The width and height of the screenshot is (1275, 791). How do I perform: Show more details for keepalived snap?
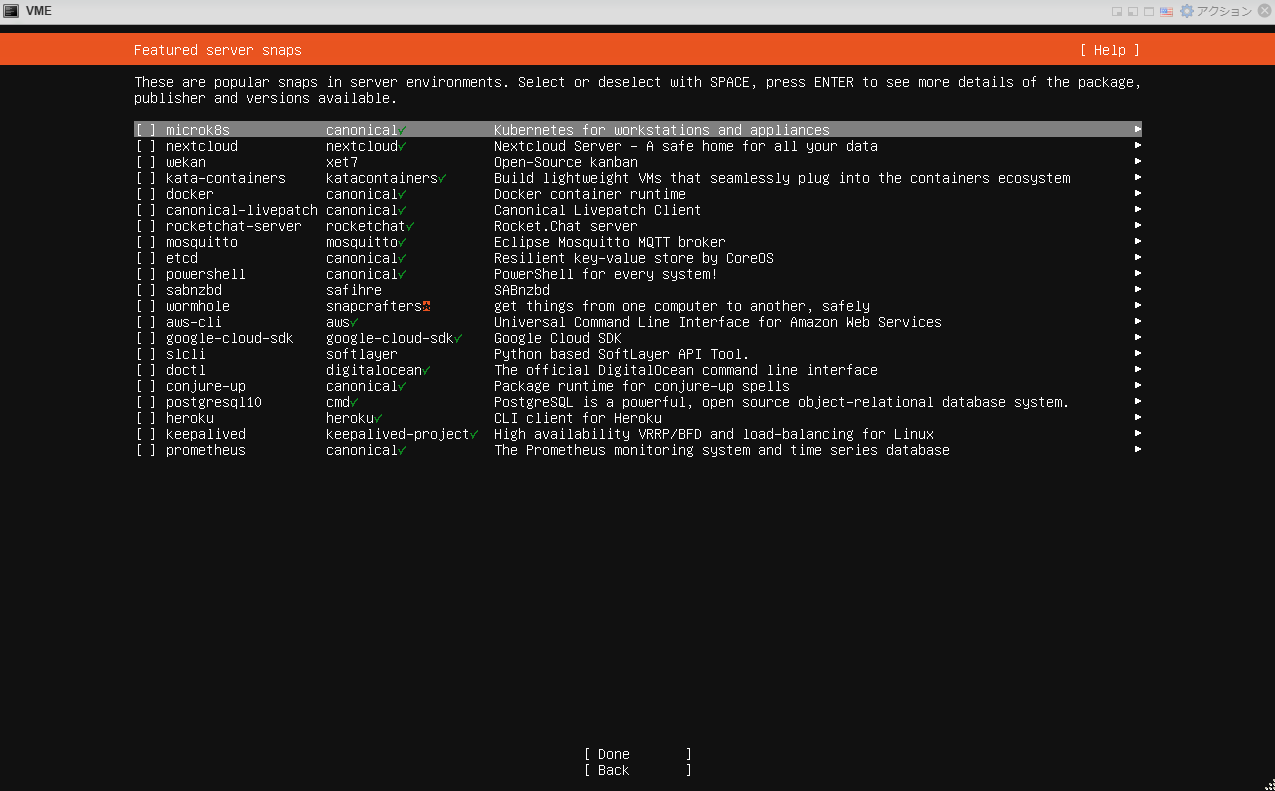1138,434
